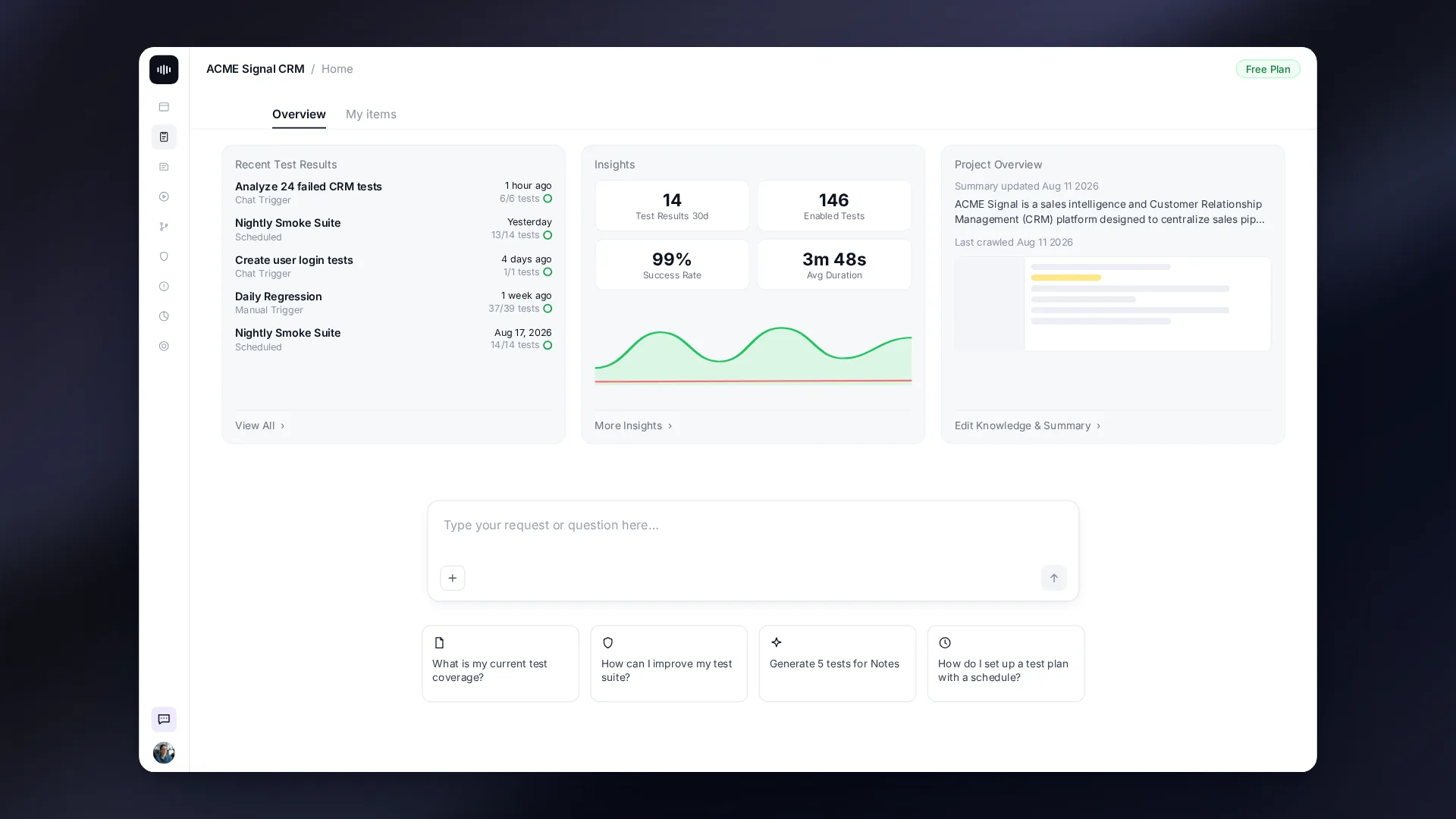Viewport: 1456px width, 819px height.
Task: Click the plus attachment button in chat box
Action: click(x=453, y=579)
